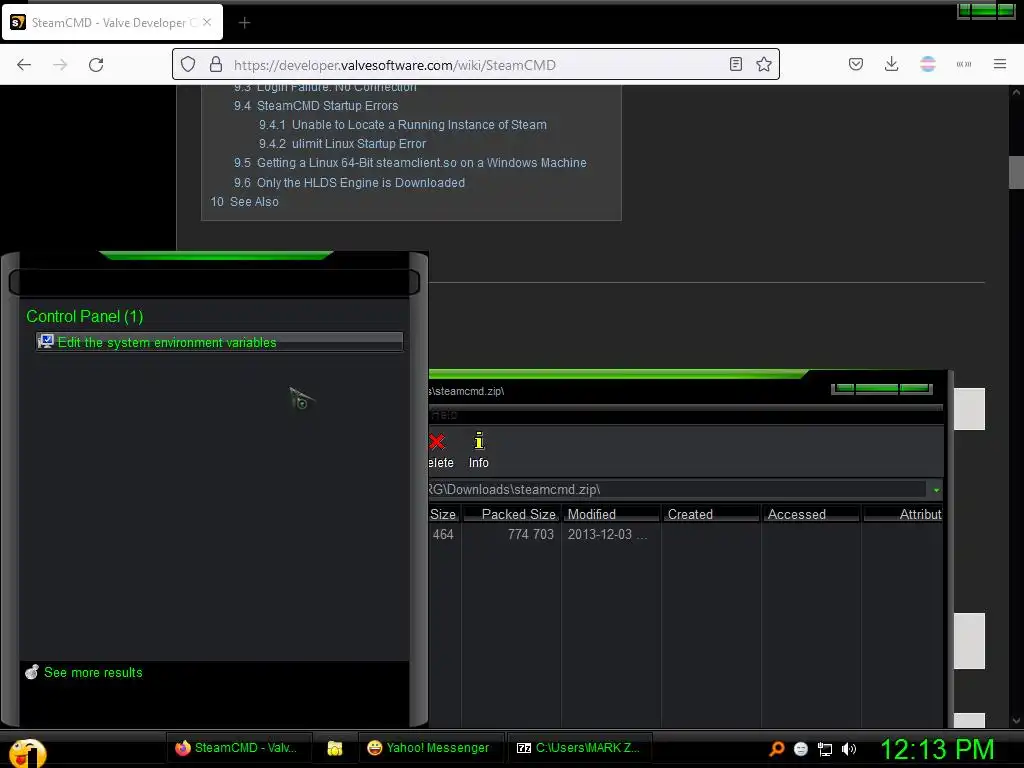This screenshot has height=768, width=1024.
Task: Click the browser forward arrow
Action: point(60,65)
